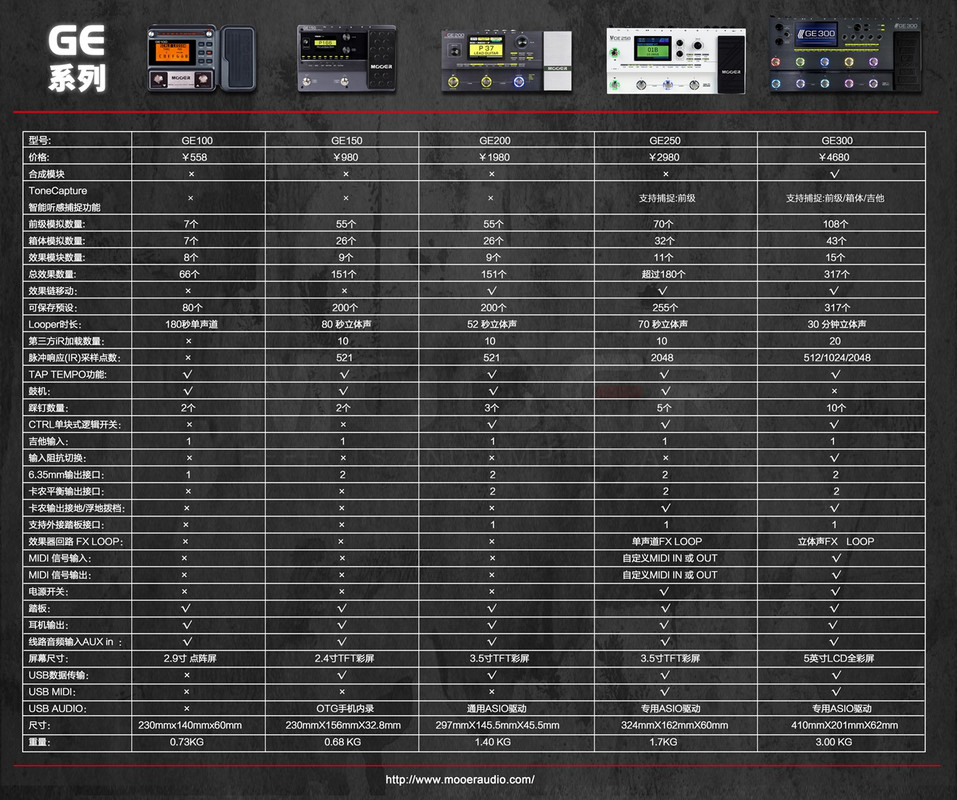Click the 2.9寸 点阵屏 screen cell
957x800 pixels.
(190, 658)
